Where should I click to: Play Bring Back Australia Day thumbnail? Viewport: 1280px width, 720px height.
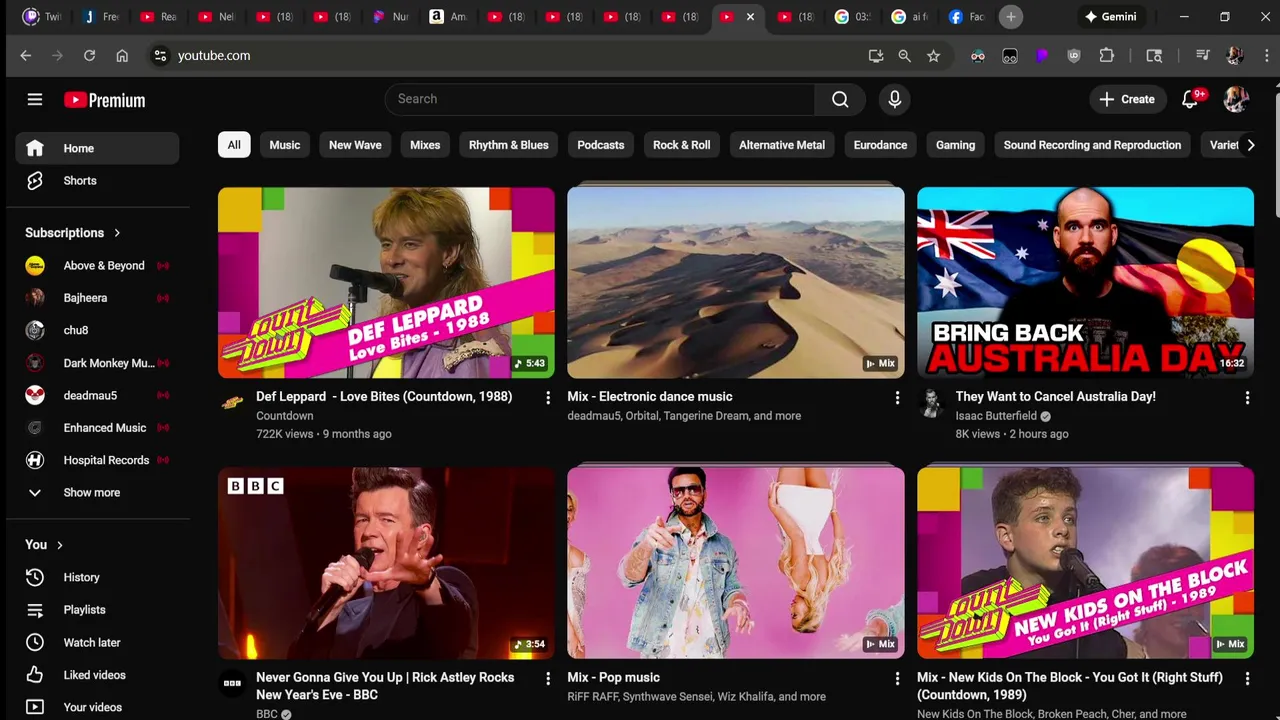click(1085, 283)
